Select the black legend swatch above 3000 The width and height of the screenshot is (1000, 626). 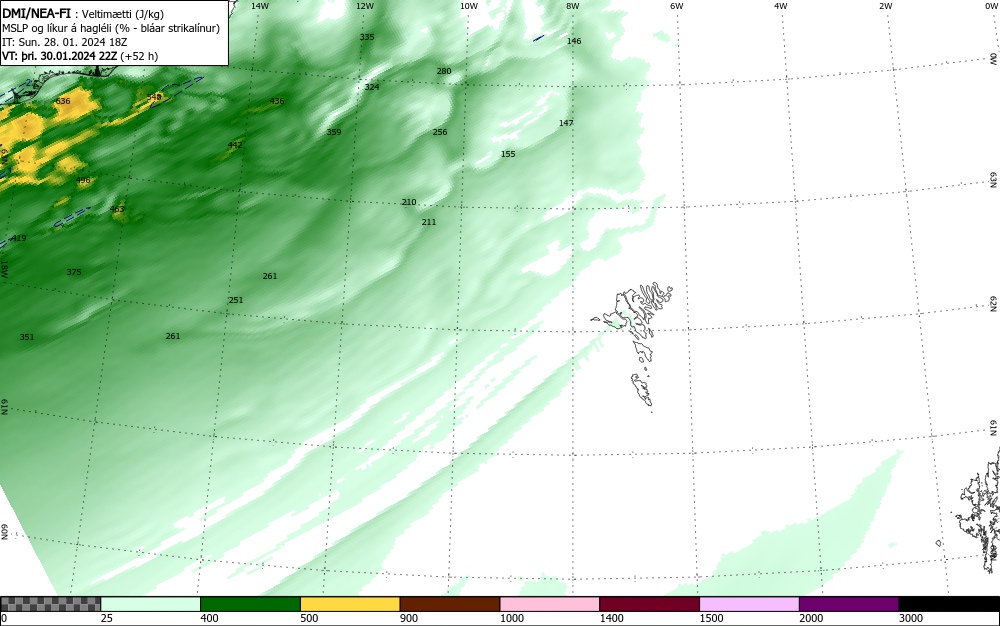pyautogui.click(x=949, y=604)
